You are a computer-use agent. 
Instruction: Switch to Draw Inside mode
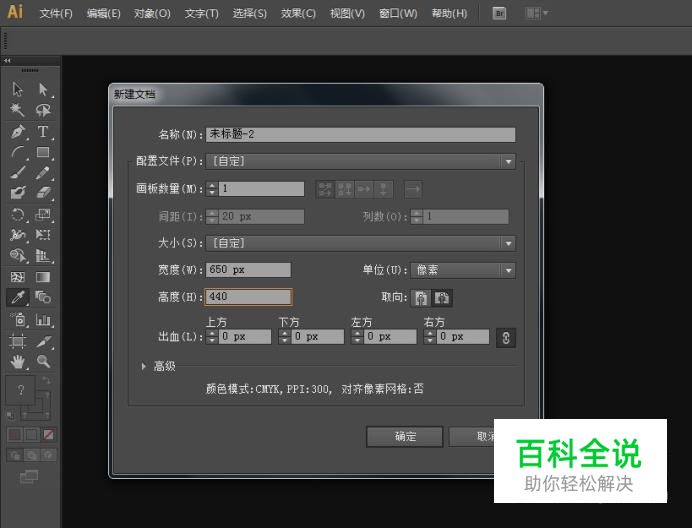pyautogui.click(x=49, y=455)
